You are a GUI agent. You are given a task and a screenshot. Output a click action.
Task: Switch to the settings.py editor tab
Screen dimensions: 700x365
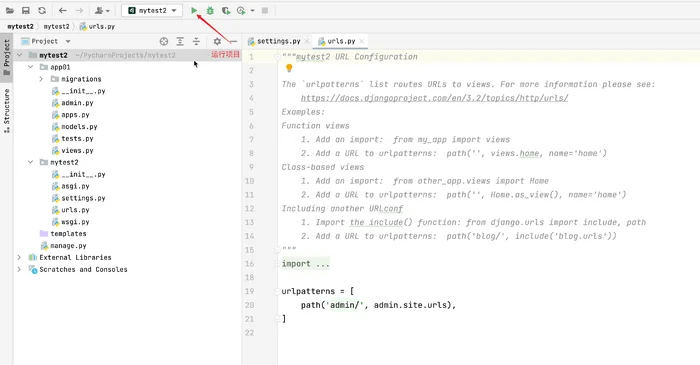[x=279, y=41]
